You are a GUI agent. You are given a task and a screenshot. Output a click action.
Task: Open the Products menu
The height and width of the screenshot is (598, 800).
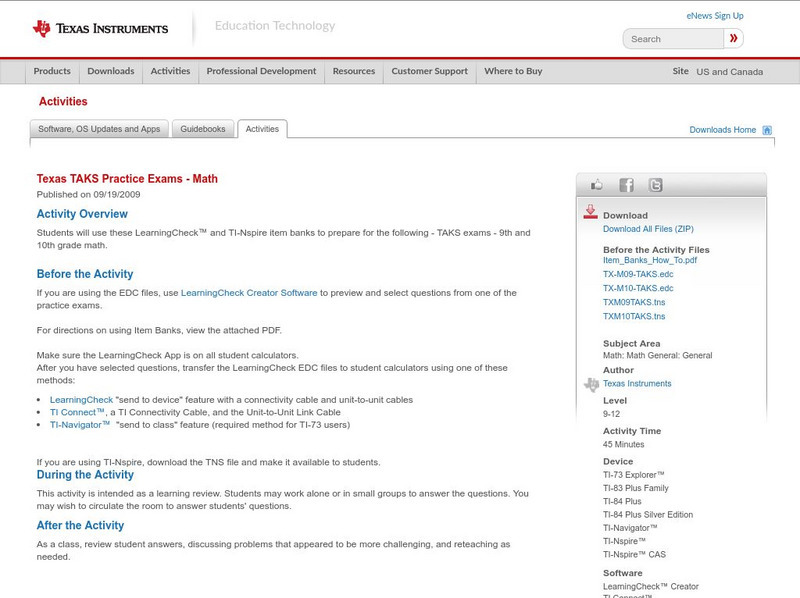click(52, 71)
